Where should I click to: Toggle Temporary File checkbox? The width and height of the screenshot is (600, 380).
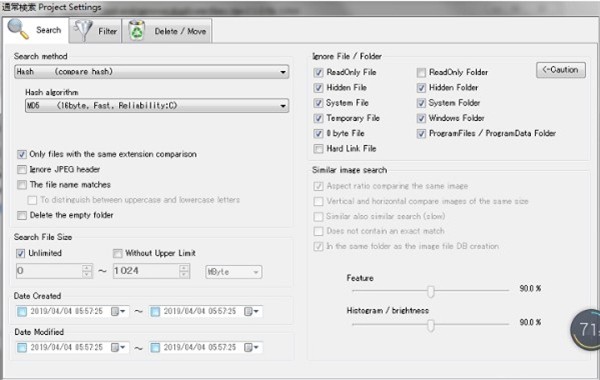(318, 118)
